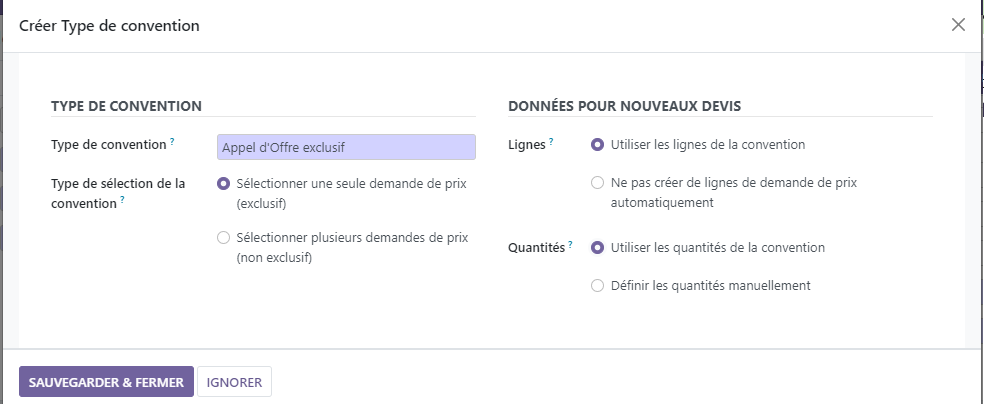Click the Ignorer button
The height and width of the screenshot is (404, 984).
coord(234,382)
